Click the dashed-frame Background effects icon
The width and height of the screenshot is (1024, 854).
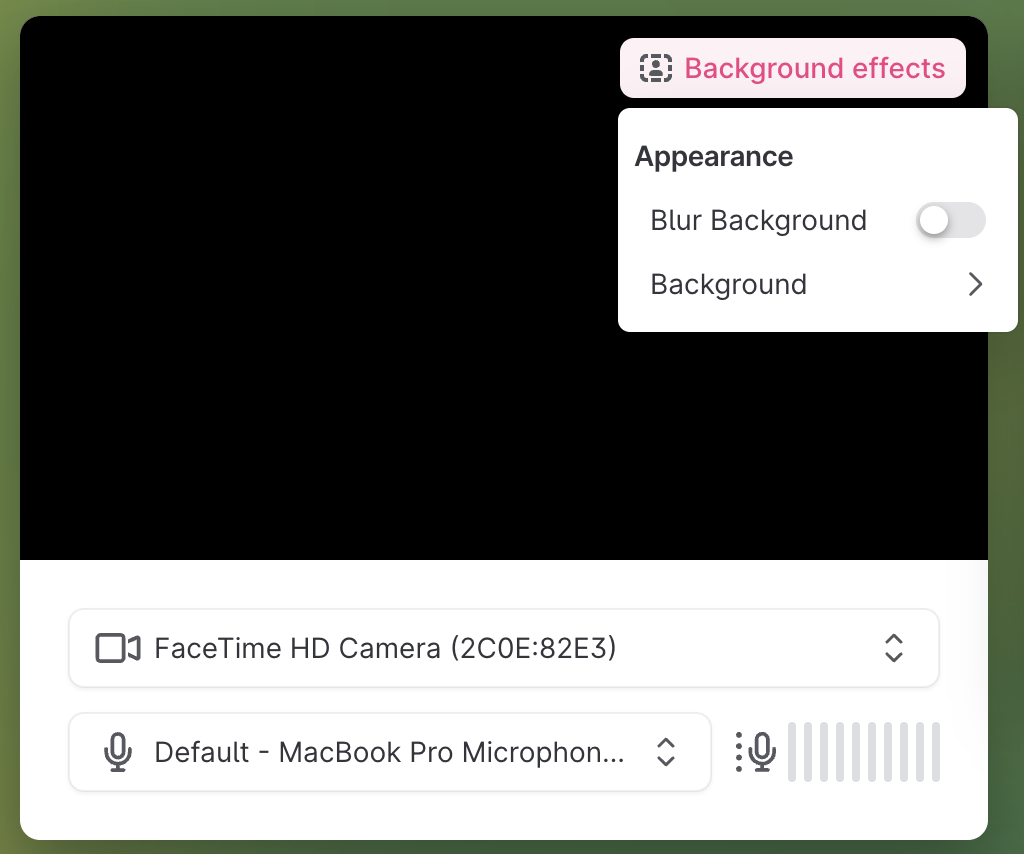pyautogui.click(x=656, y=68)
